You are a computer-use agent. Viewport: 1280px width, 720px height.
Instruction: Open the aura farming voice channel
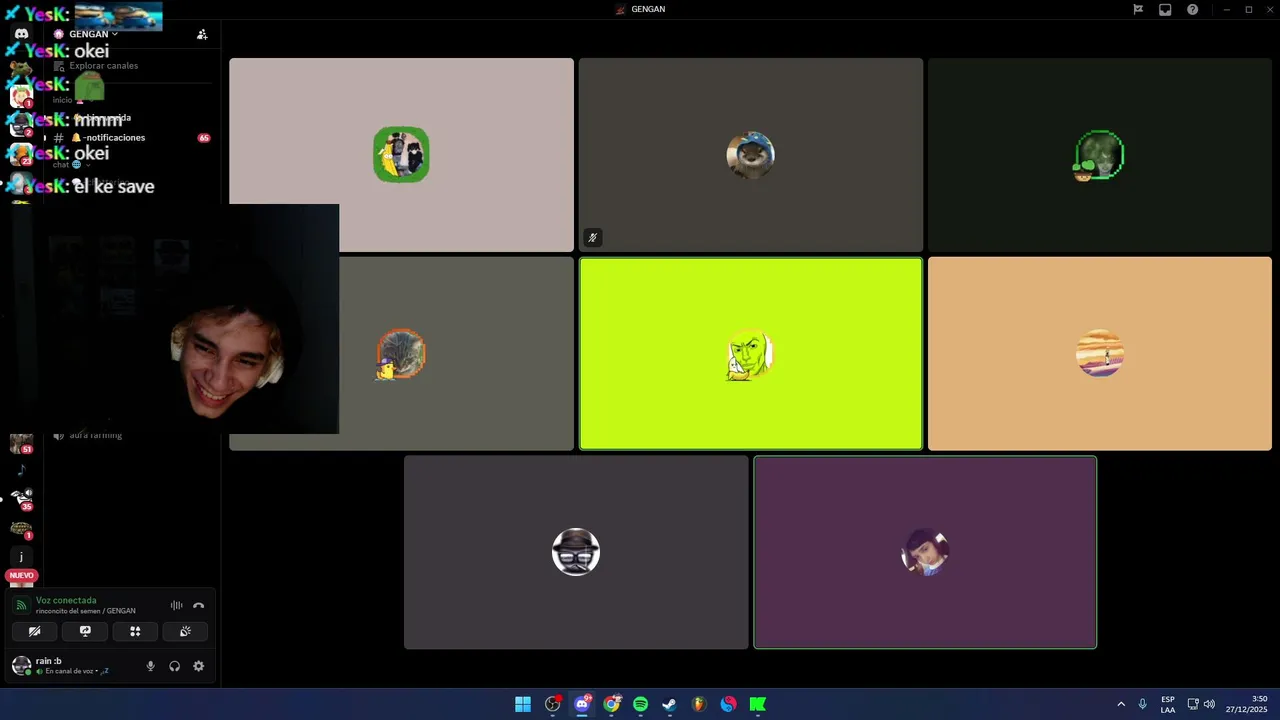coord(95,436)
